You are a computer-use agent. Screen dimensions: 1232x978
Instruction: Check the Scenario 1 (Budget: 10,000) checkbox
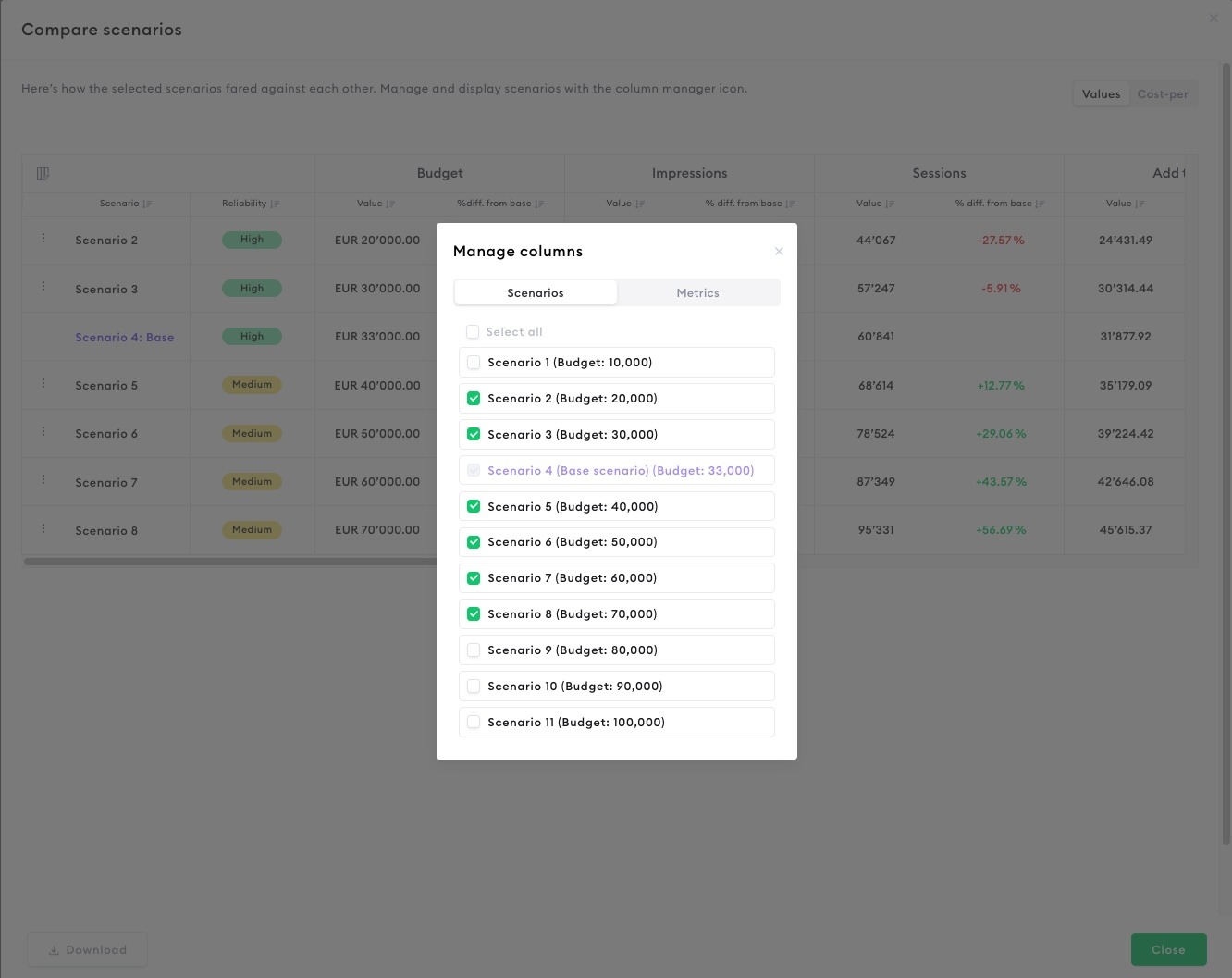click(474, 363)
